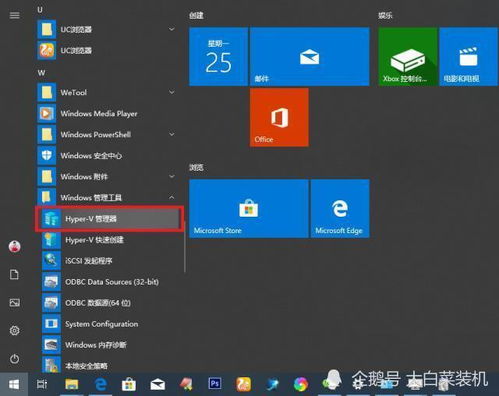Open the UC浏览器 app with orange icon
This screenshot has height=396, width=499.
point(107,50)
